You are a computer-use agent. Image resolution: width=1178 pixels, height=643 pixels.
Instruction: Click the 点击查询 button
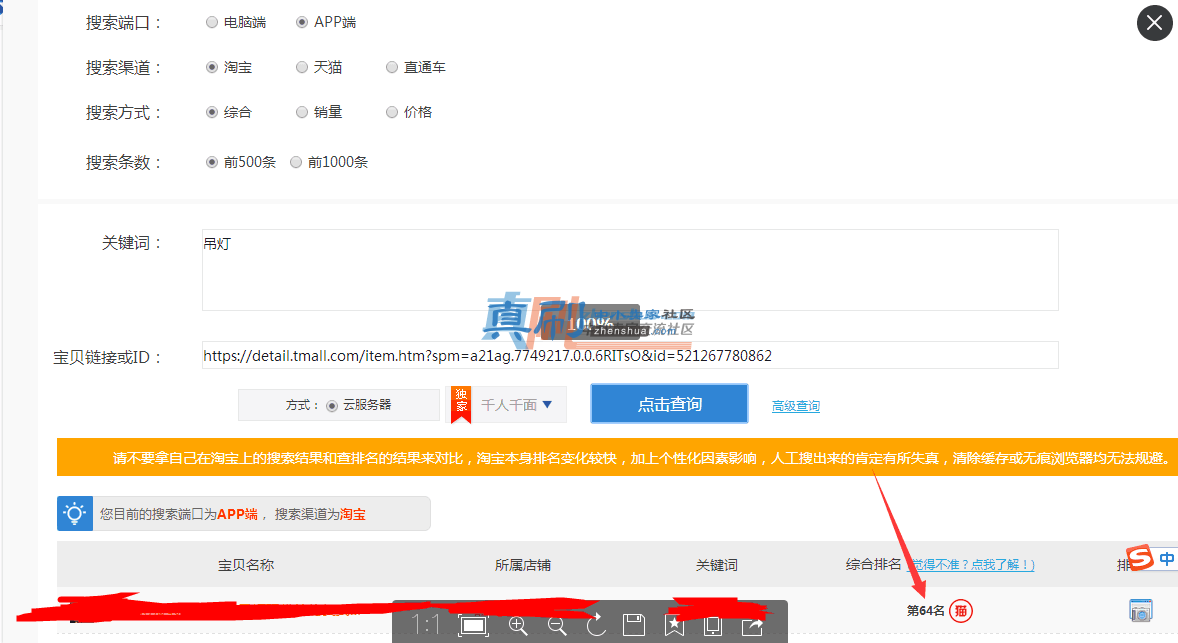[x=669, y=404]
